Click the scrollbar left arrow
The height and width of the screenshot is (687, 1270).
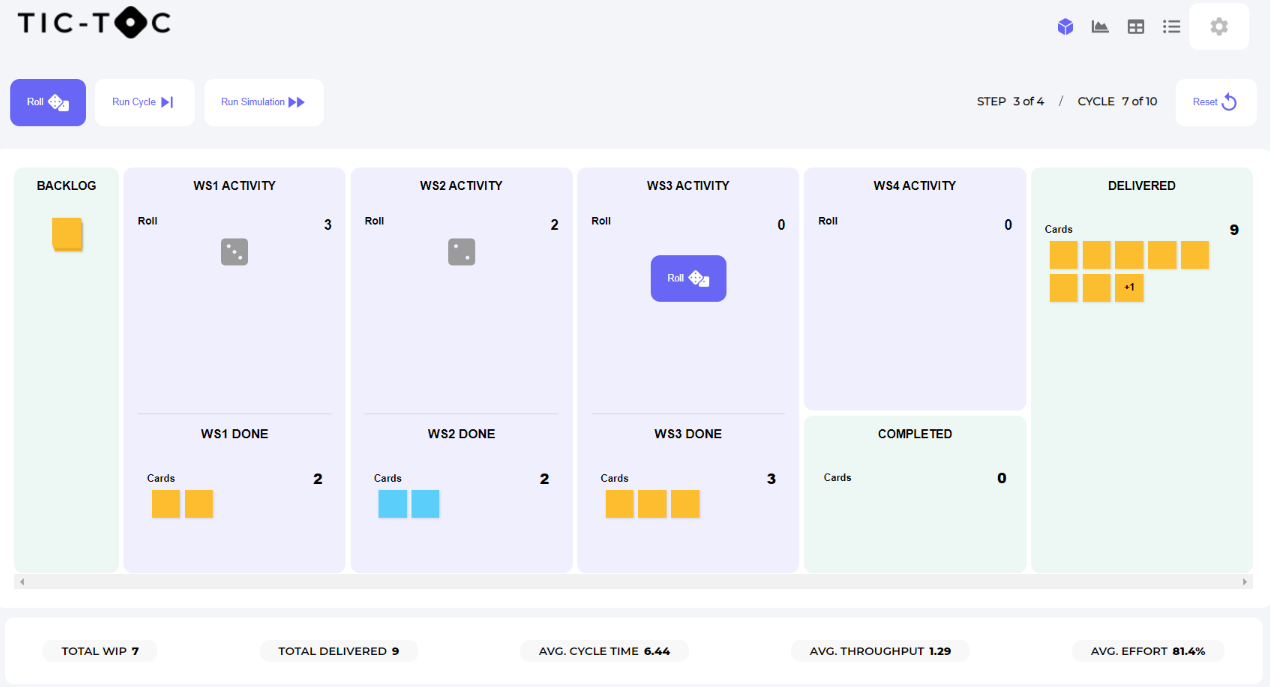(x=22, y=581)
